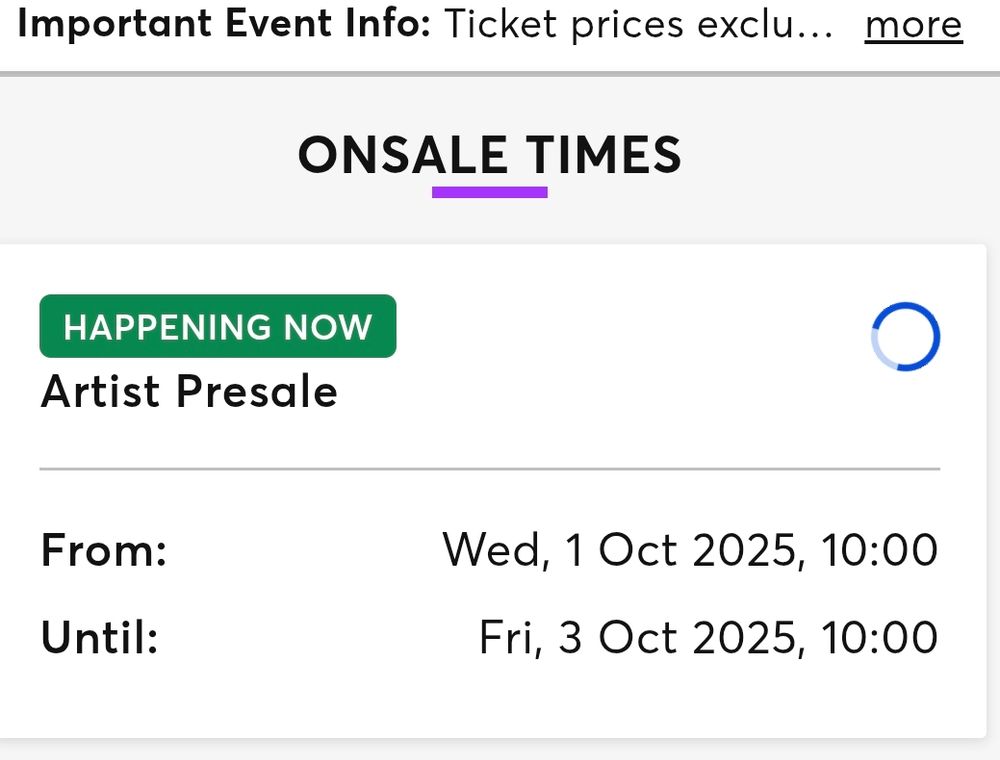Click the word ONSALE in the heading
This screenshot has height=760, width=1000.
pyautogui.click(x=402, y=155)
